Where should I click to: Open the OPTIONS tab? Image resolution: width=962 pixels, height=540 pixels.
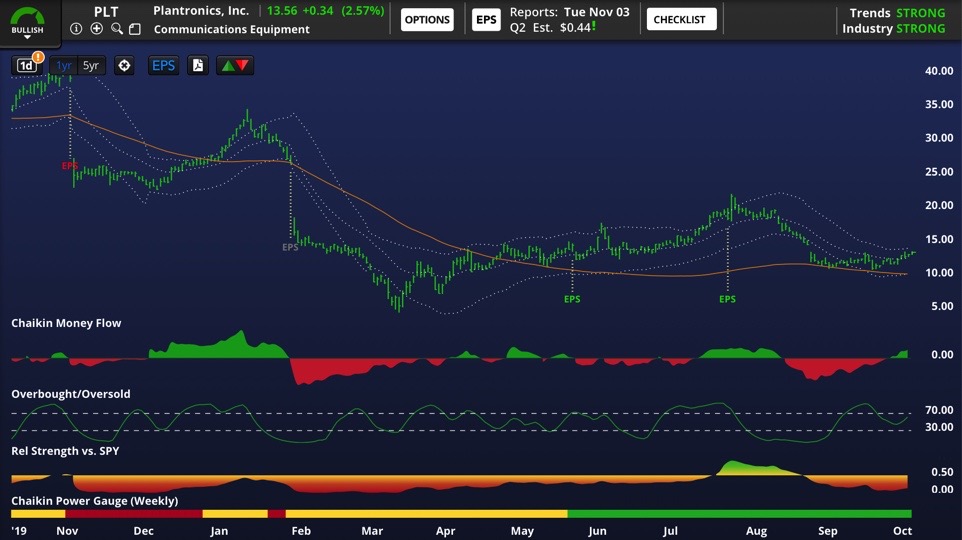click(427, 20)
